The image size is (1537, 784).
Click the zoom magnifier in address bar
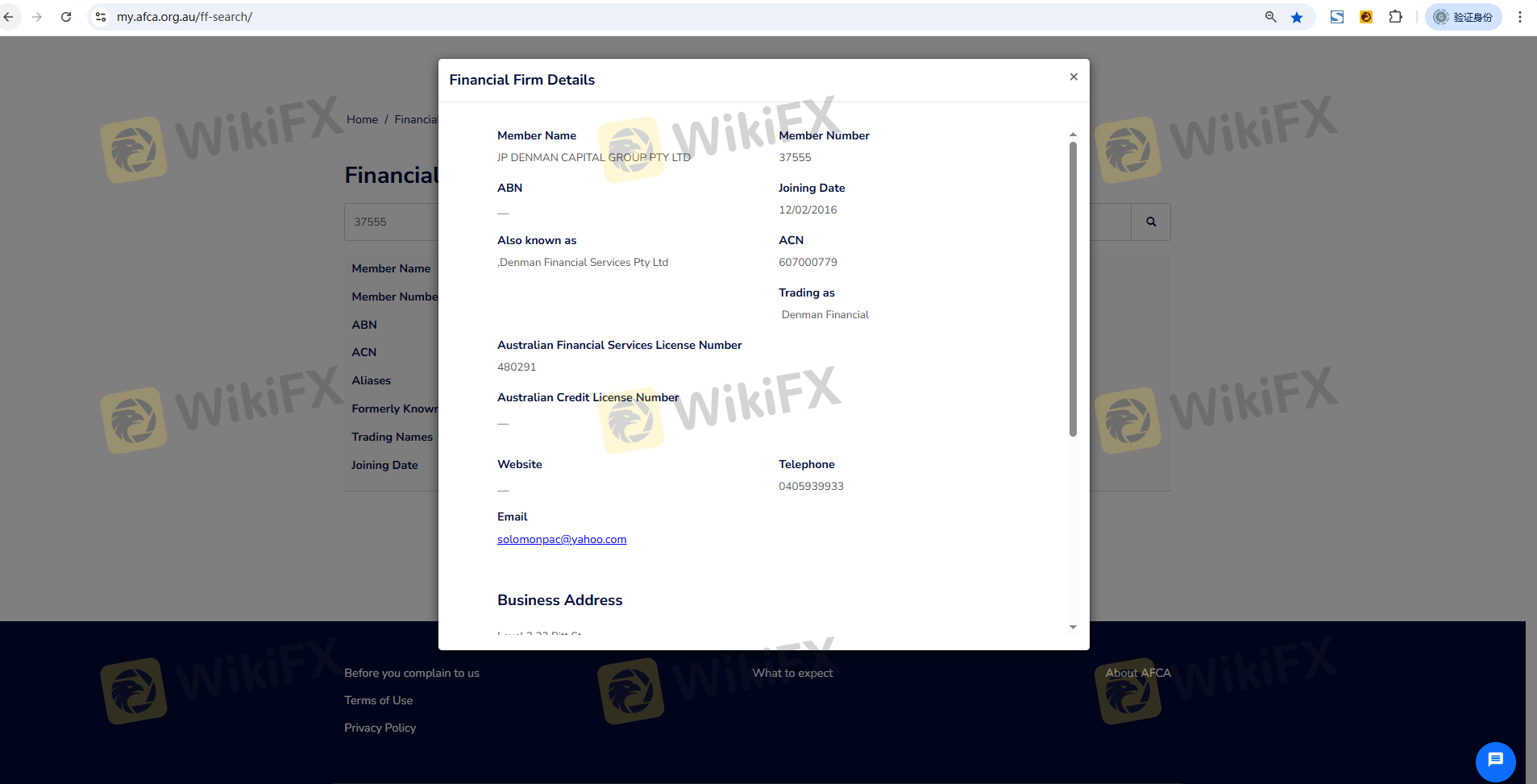(x=1270, y=17)
